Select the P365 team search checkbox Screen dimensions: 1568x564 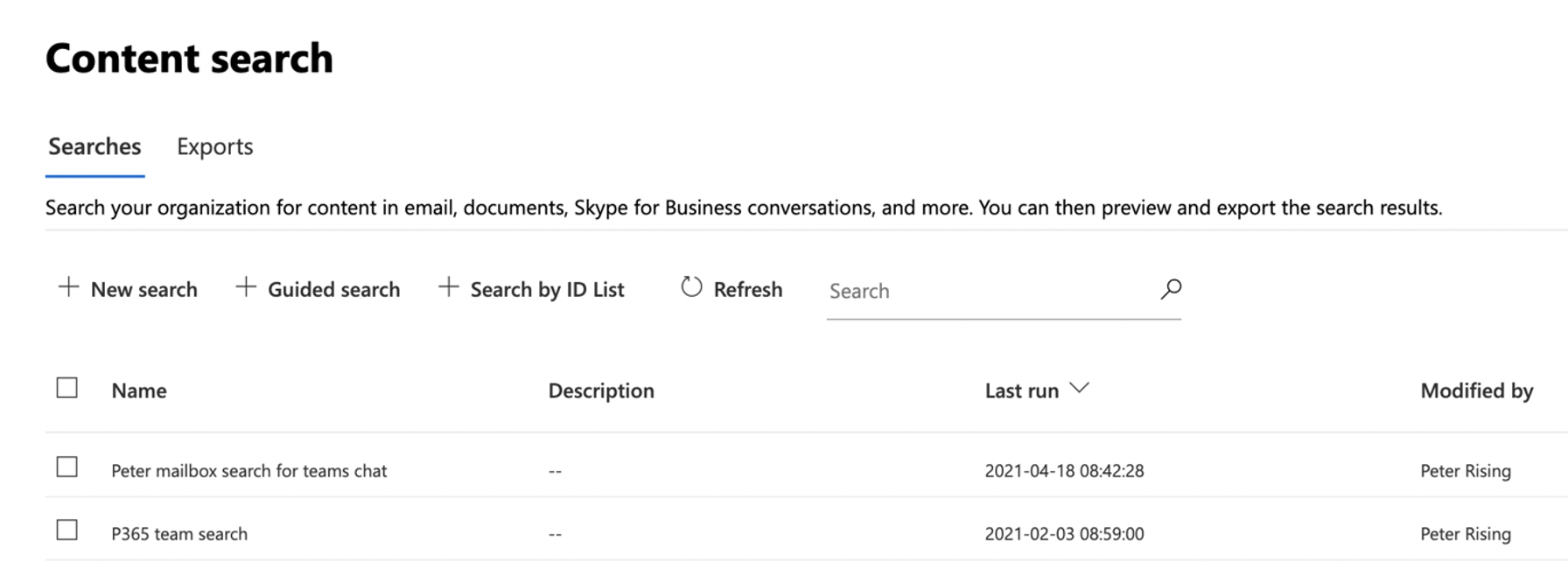(x=67, y=531)
